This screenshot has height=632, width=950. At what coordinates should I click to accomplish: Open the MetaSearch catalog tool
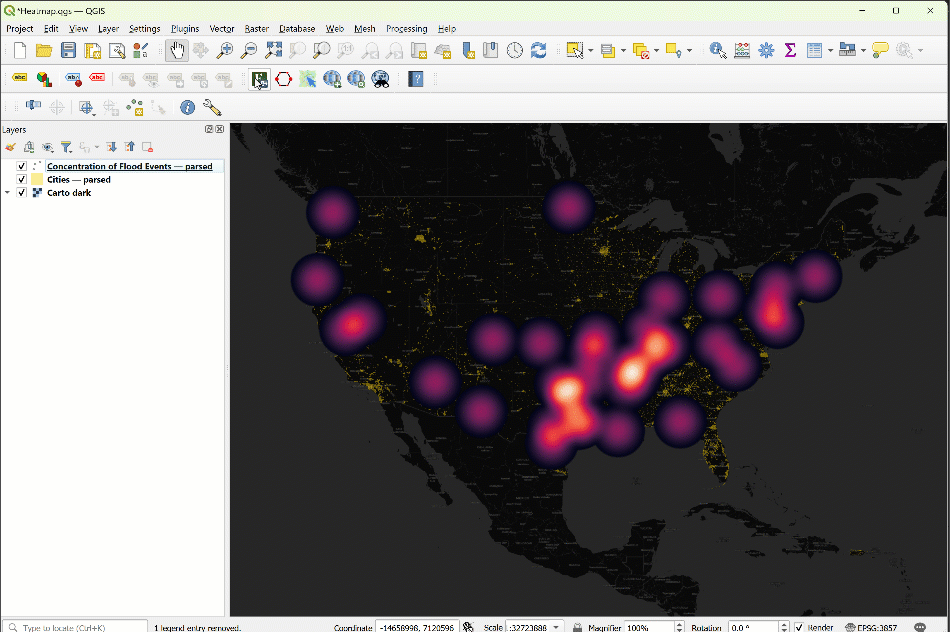click(381, 79)
